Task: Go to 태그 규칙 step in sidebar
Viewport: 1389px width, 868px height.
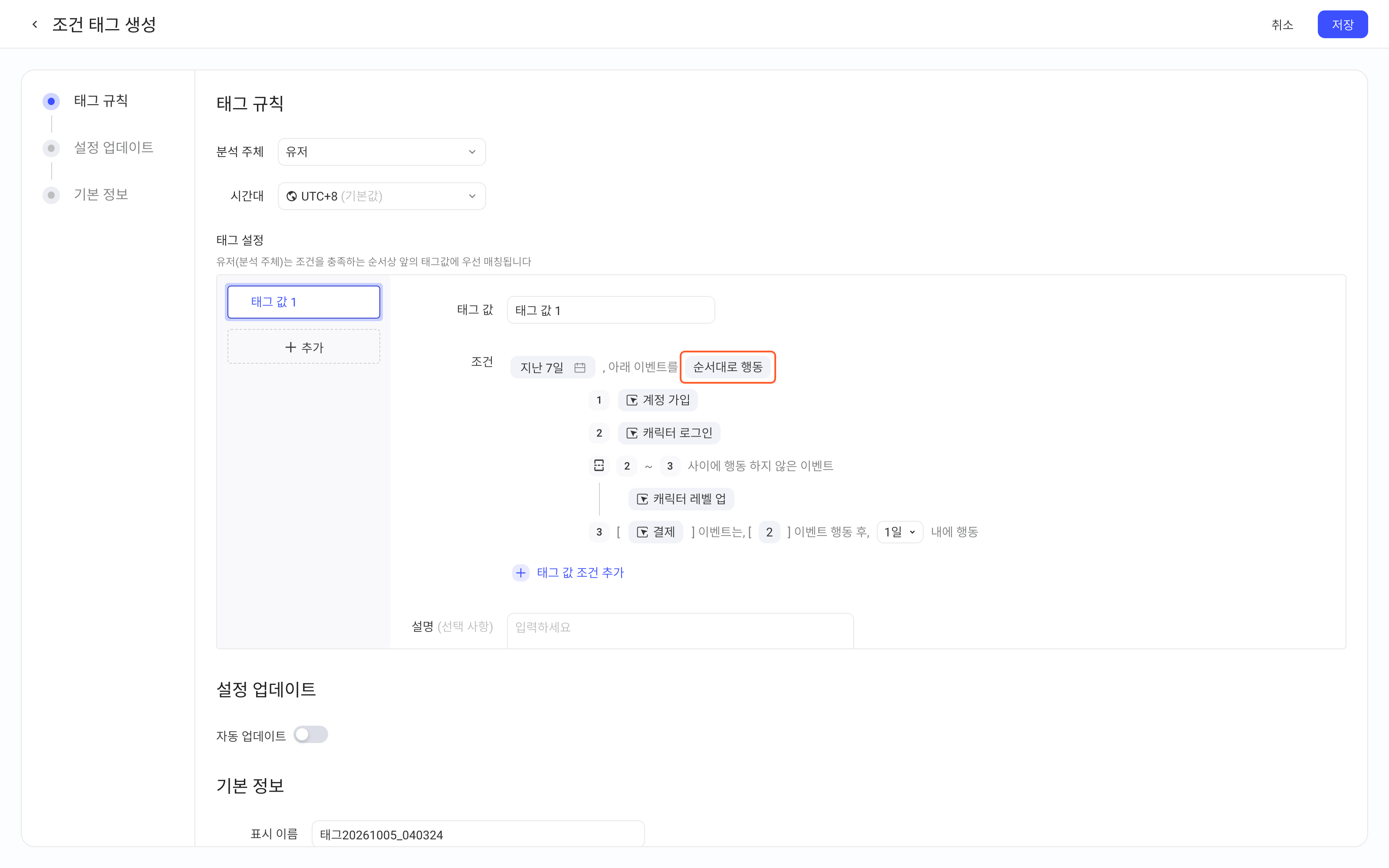Action: click(x=86, y=101)
